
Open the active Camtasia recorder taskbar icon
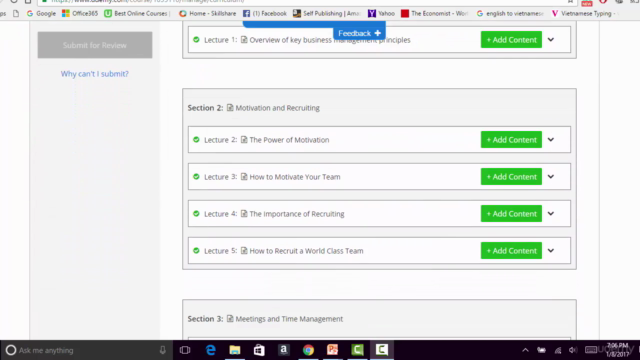coord(382,350)
